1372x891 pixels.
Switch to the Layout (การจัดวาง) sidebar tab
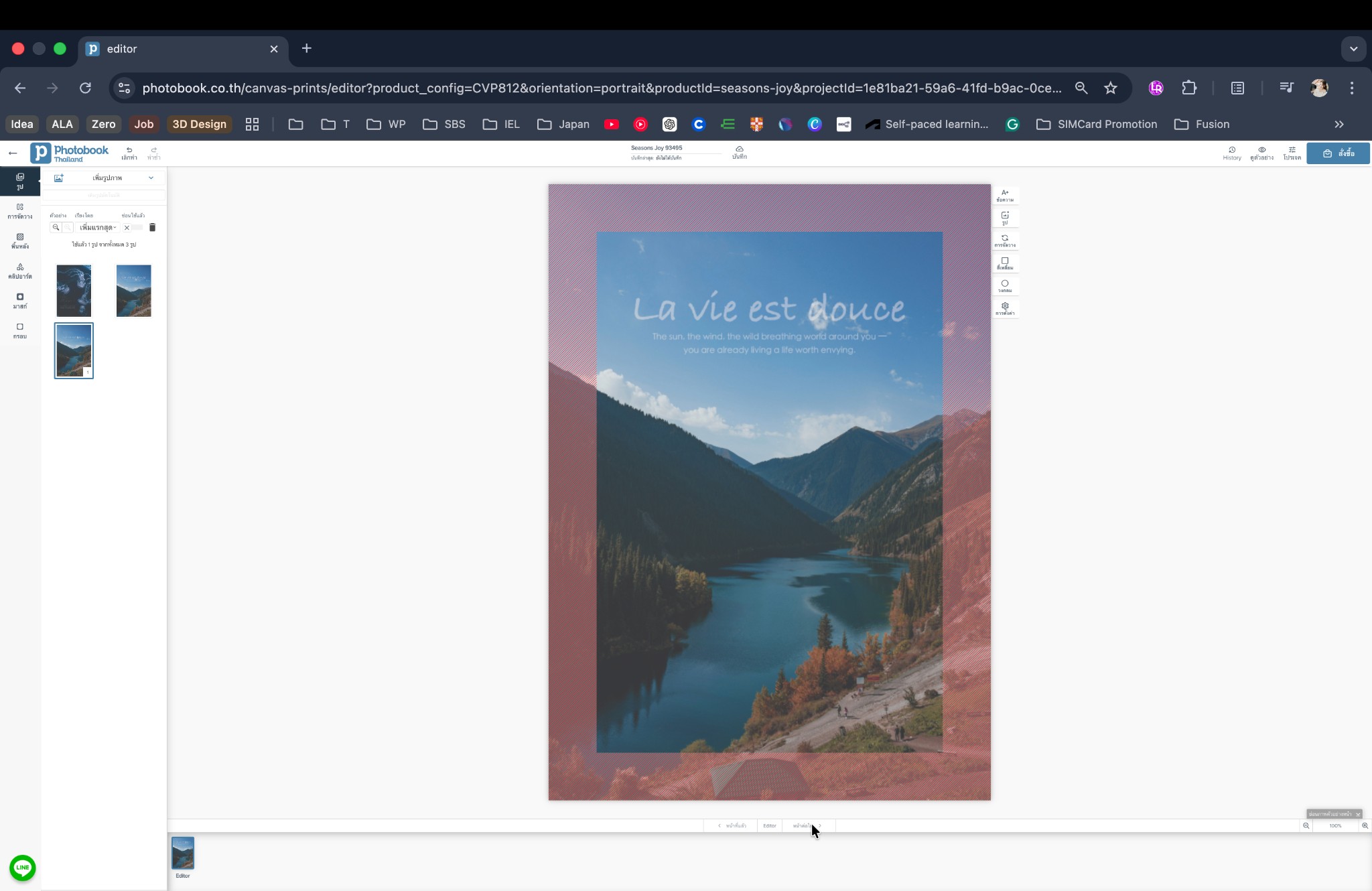(x=20, y=211)
